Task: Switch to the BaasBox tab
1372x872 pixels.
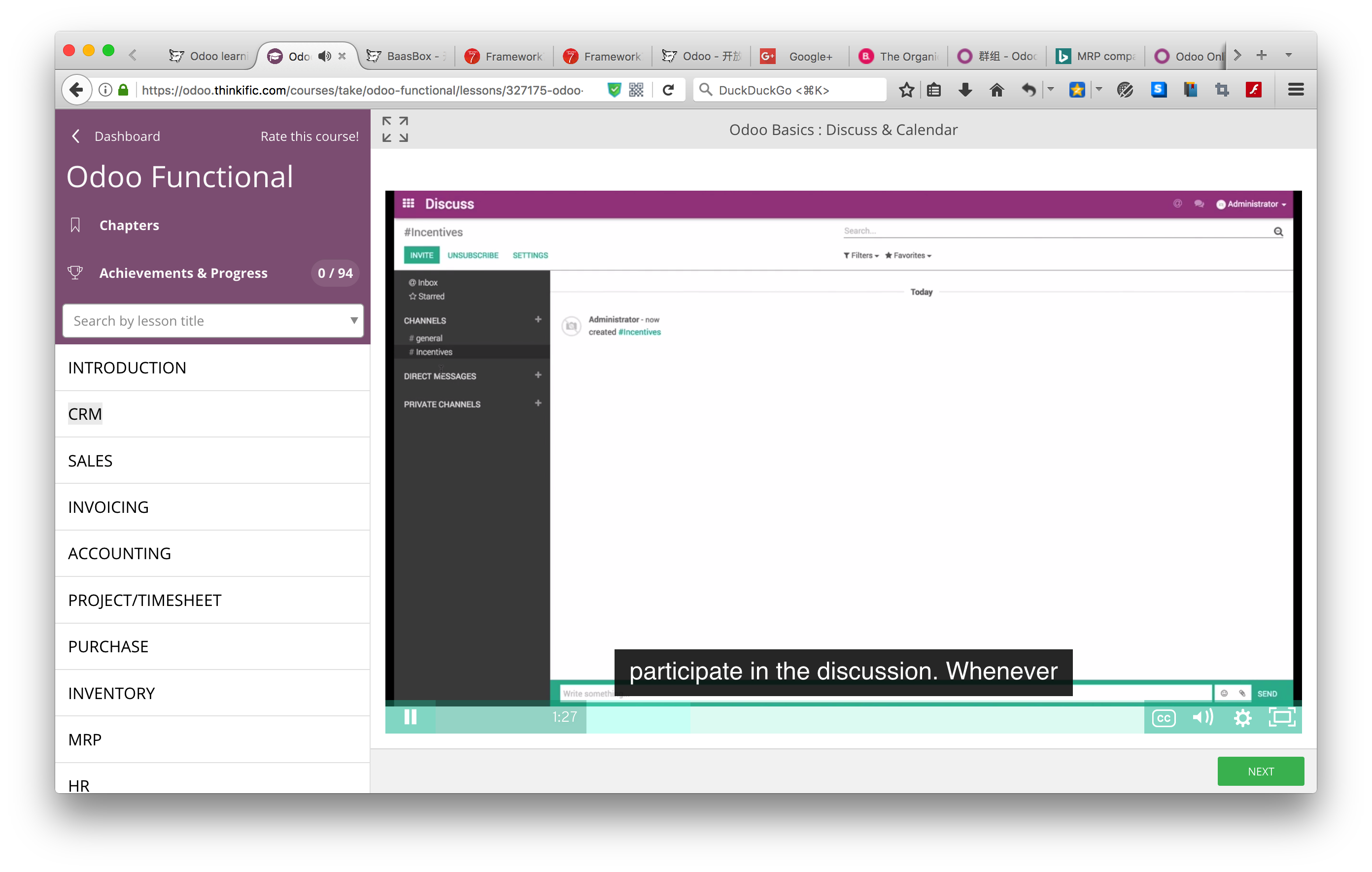Action: point(408,56)
